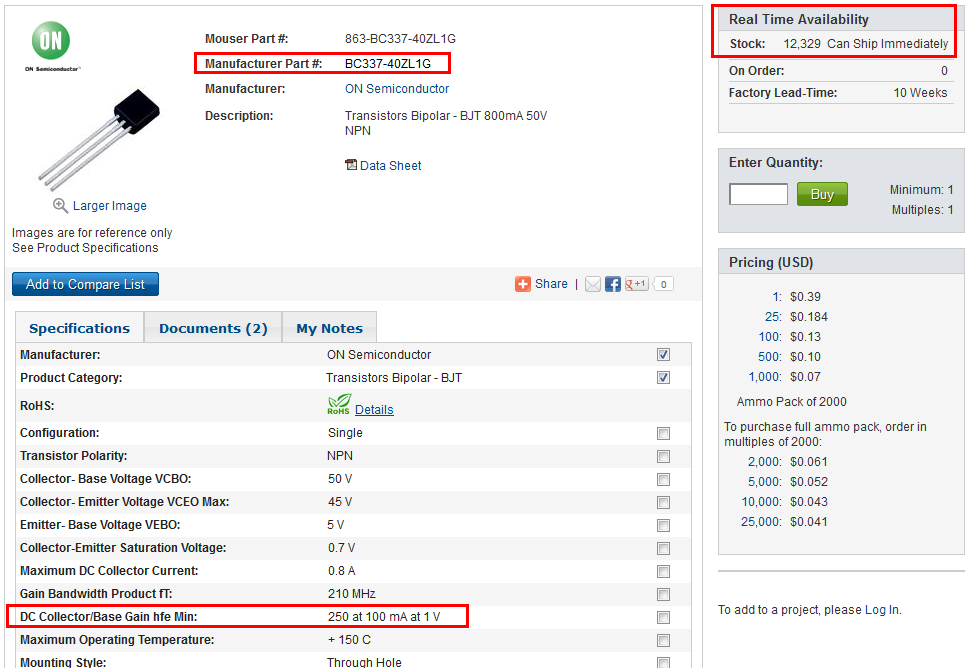Share the product on Facebook icon

pyautogui.click(x=612, y=284)
